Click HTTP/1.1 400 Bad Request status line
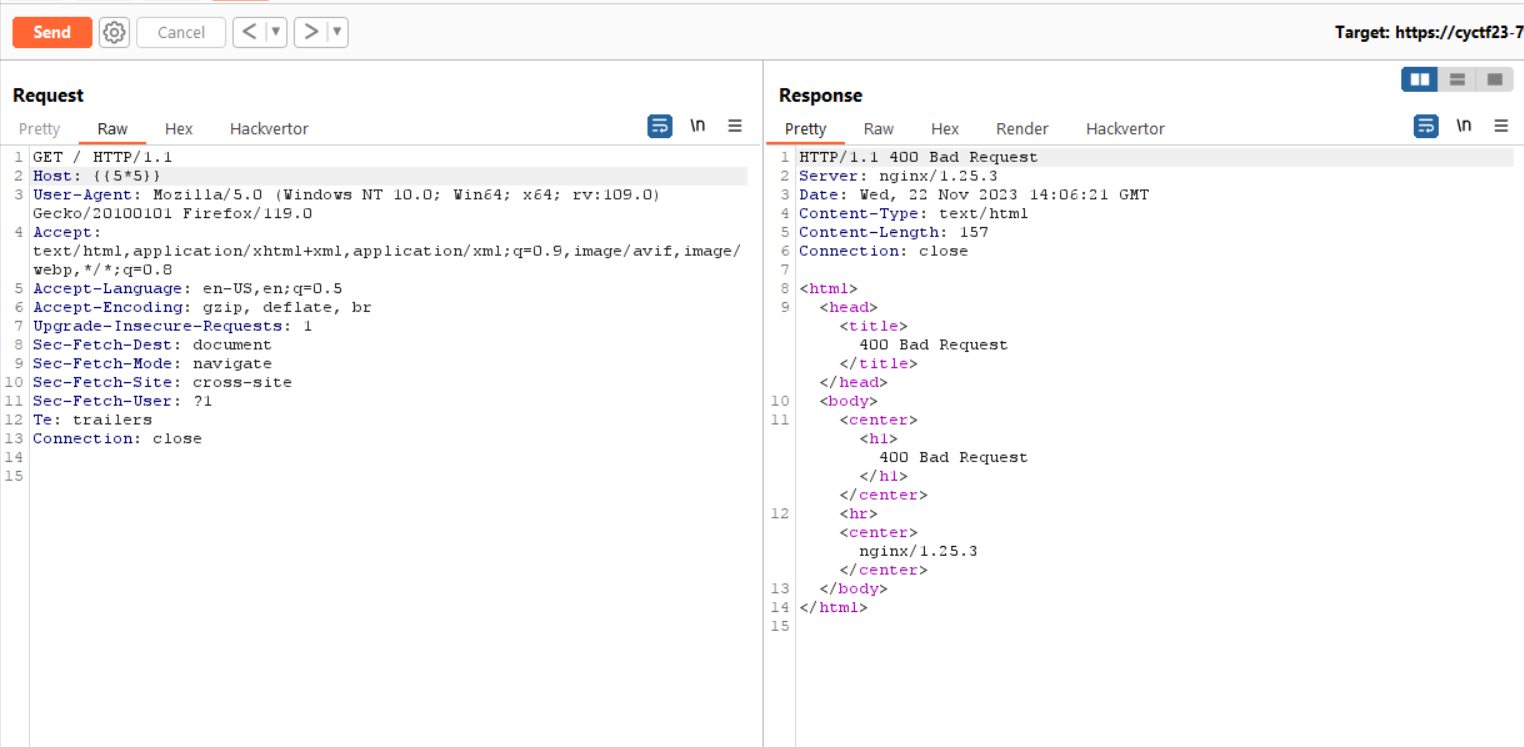The image size is (1524, 747). (x=918, y=157)
